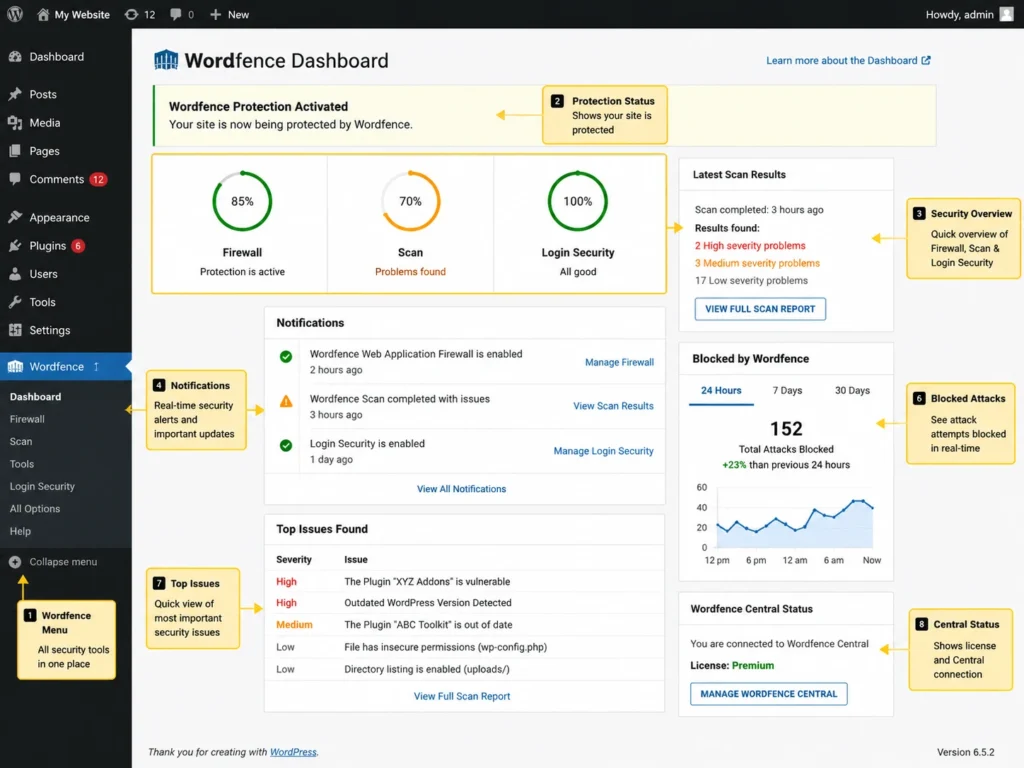Open My Website home icon
The height and width of the screenshot is (768, 1024).
[43, 14]
